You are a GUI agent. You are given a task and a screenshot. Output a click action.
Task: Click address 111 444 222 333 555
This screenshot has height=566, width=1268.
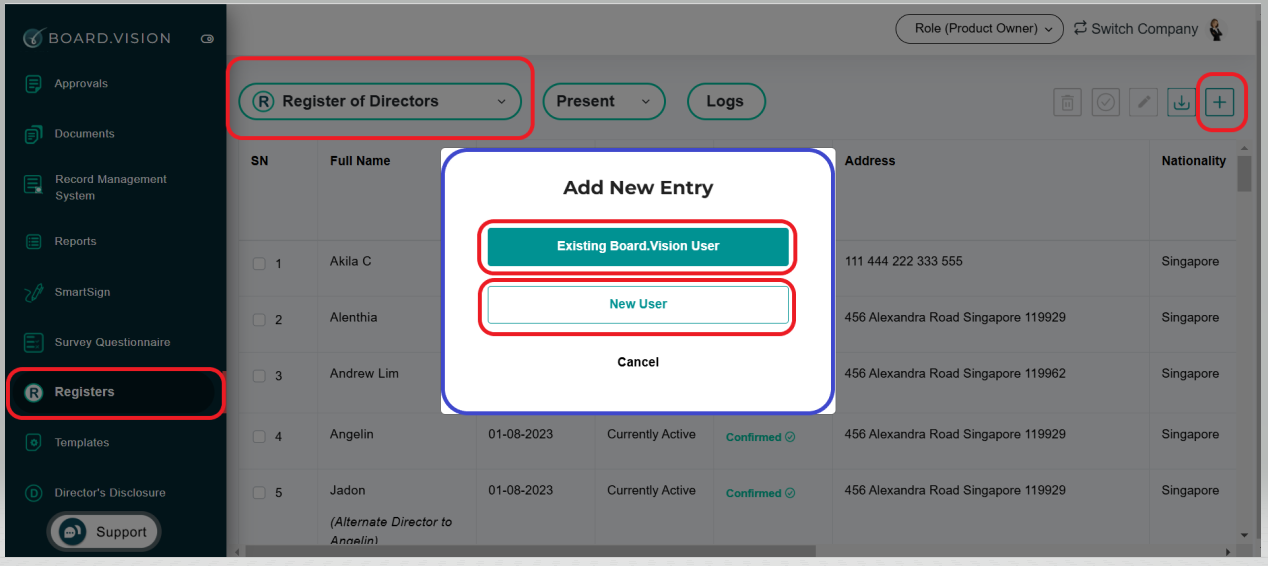click(x=904, y=262)
